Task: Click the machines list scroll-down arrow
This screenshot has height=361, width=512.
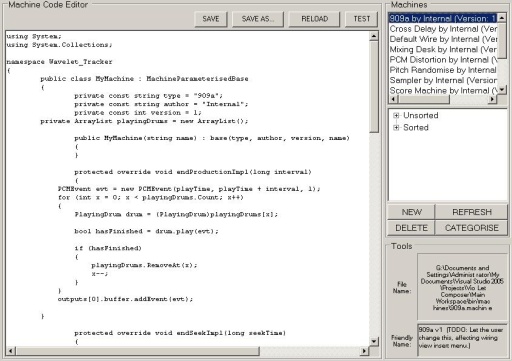Action: tap(502, 90)
